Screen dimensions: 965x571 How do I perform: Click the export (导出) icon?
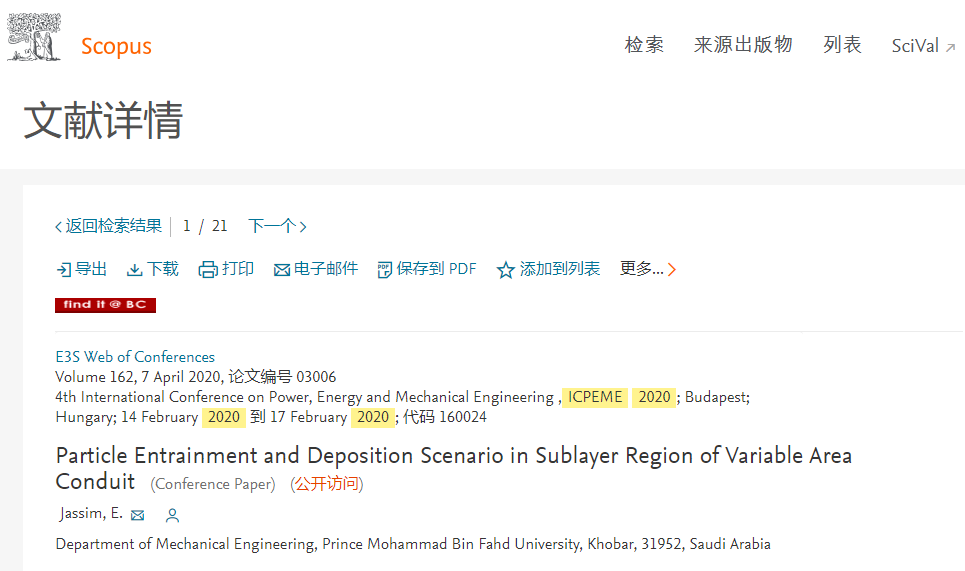(x=63, y=270)
